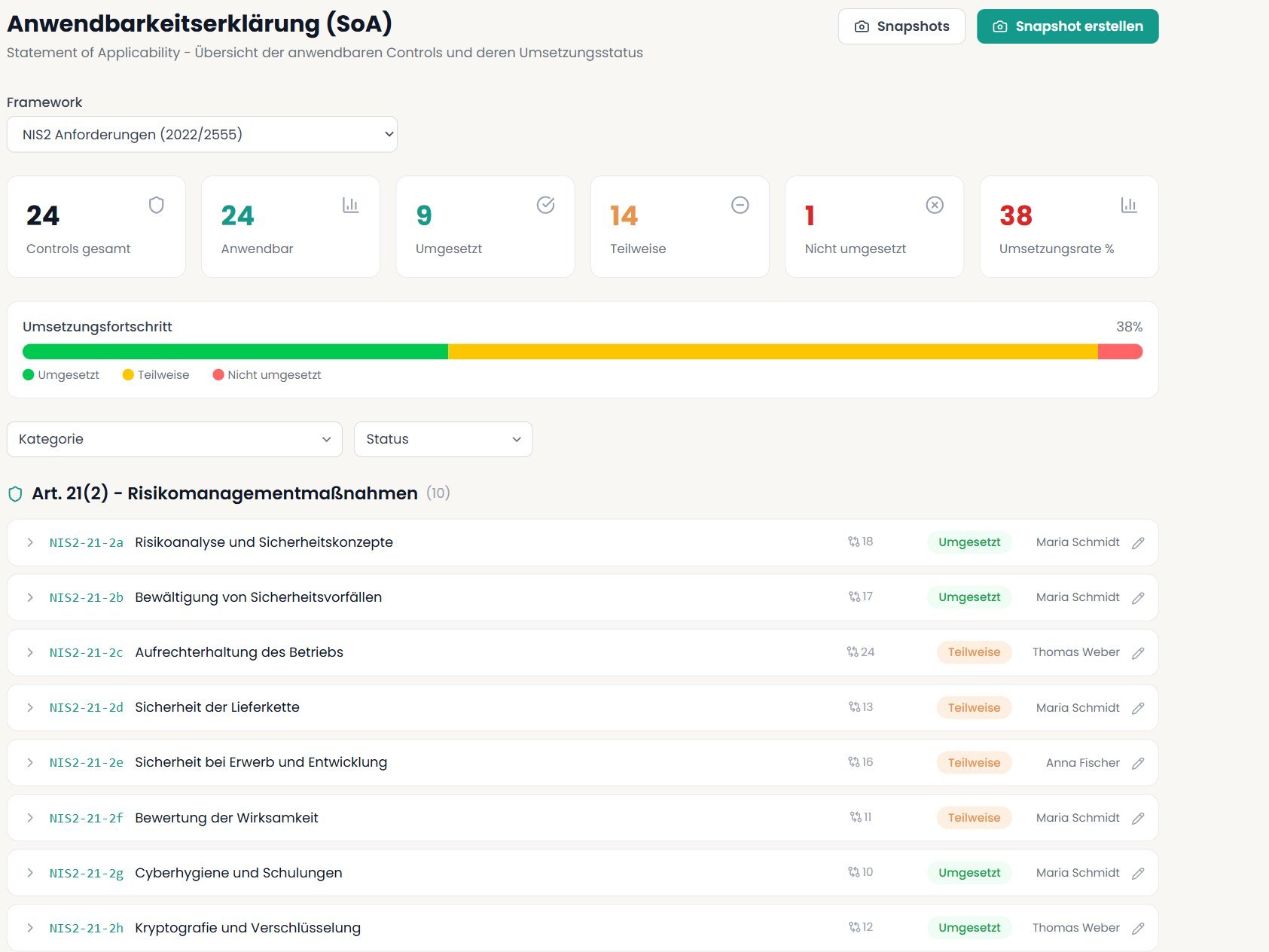Open the Status filter dropdown

point(443,439)
